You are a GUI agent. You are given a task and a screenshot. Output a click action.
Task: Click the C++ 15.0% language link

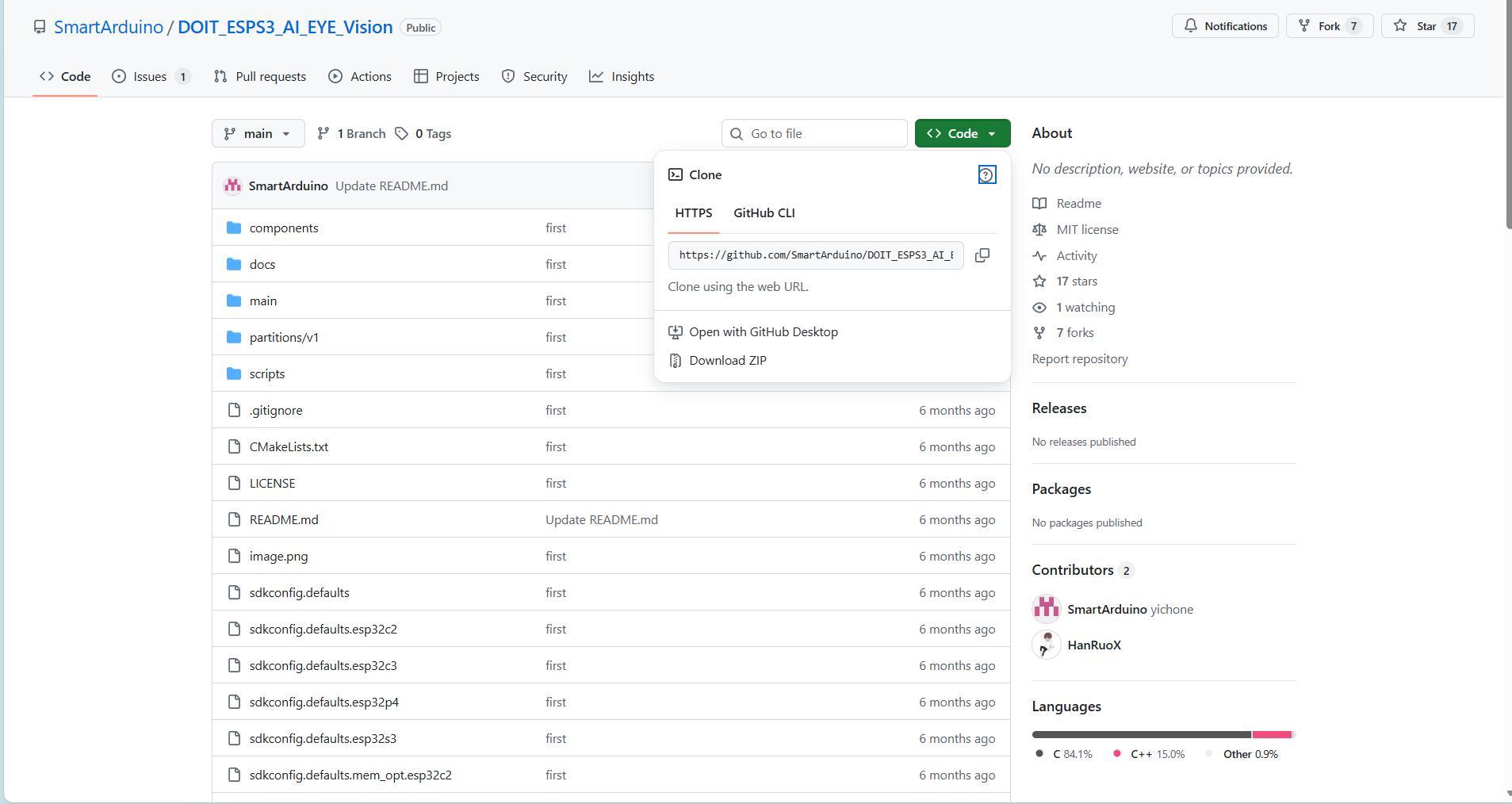(x=1149, y=754)
